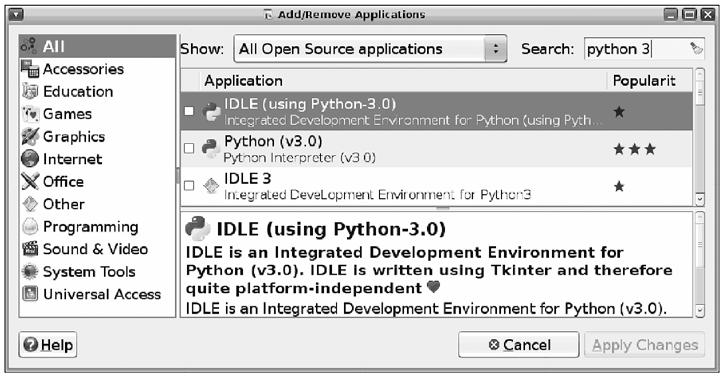Screen dimensions: 724x377
Task: Click the Programming category icon
Action: [x=30, y=226]
